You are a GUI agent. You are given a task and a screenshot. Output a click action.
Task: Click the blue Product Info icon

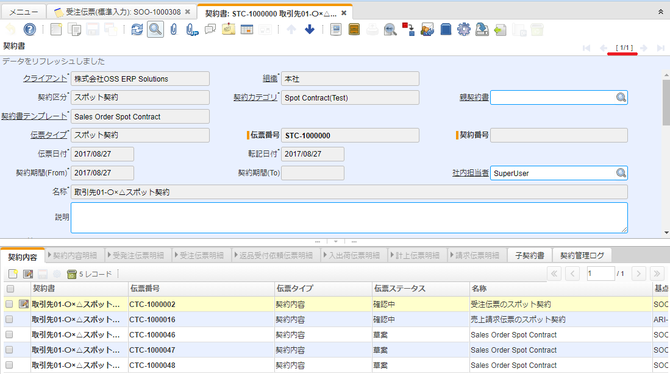[x=446, y=29]
